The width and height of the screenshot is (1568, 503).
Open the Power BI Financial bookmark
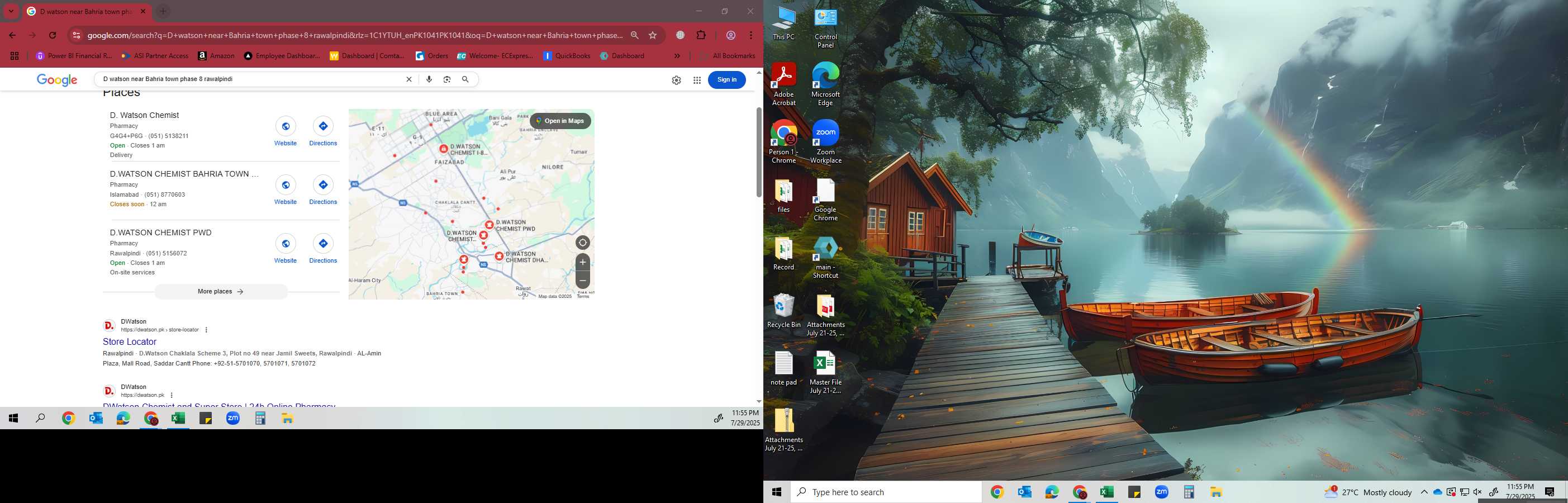click(74, 56)
